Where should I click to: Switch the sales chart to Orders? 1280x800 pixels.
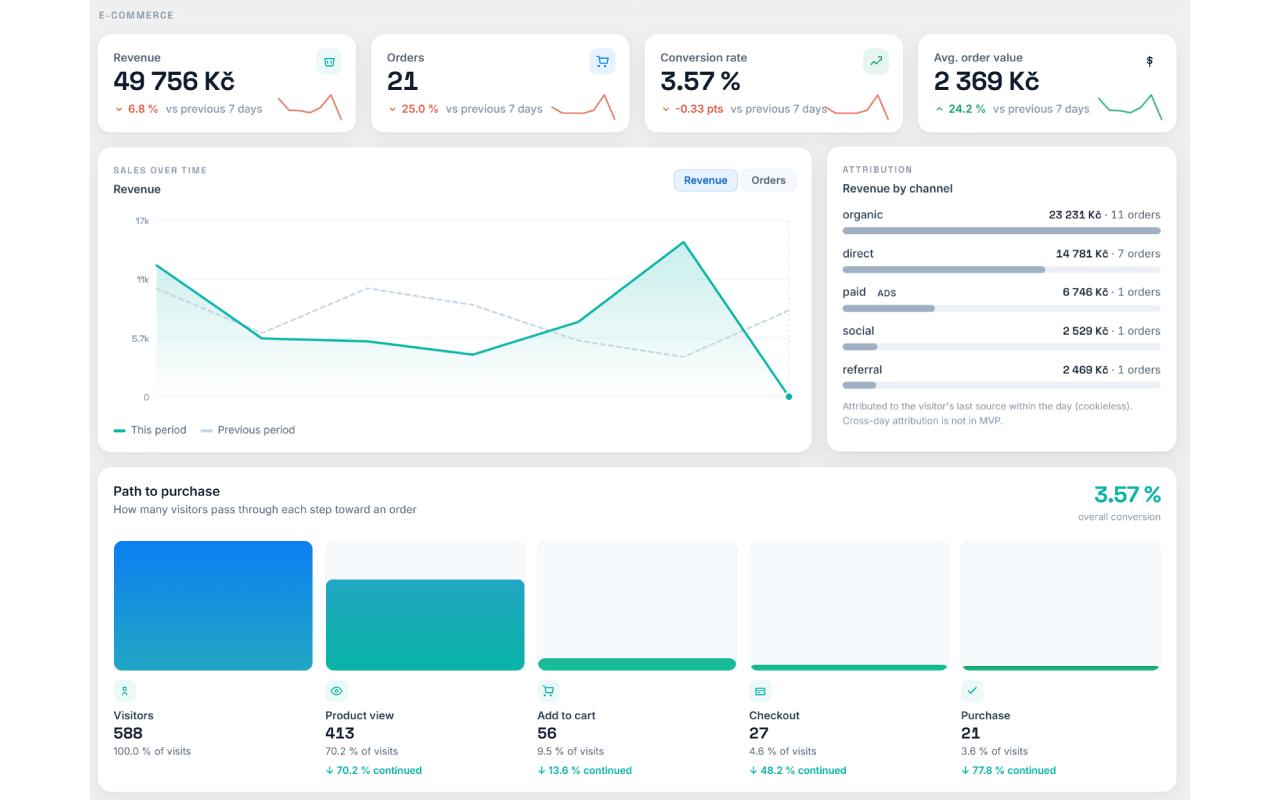tap(769, 180)
